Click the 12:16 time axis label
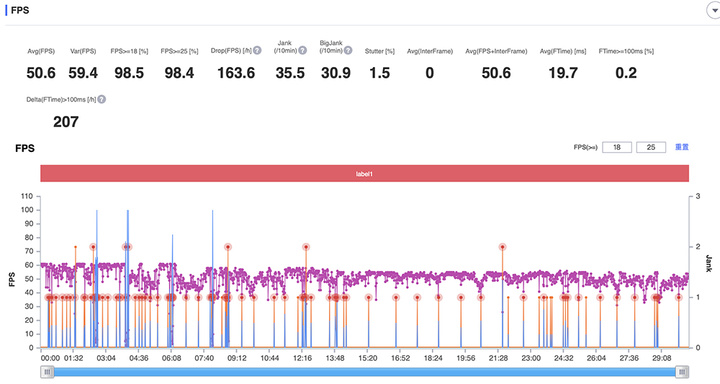The width and height of the screenshot is (720, 384). point(303,358)
